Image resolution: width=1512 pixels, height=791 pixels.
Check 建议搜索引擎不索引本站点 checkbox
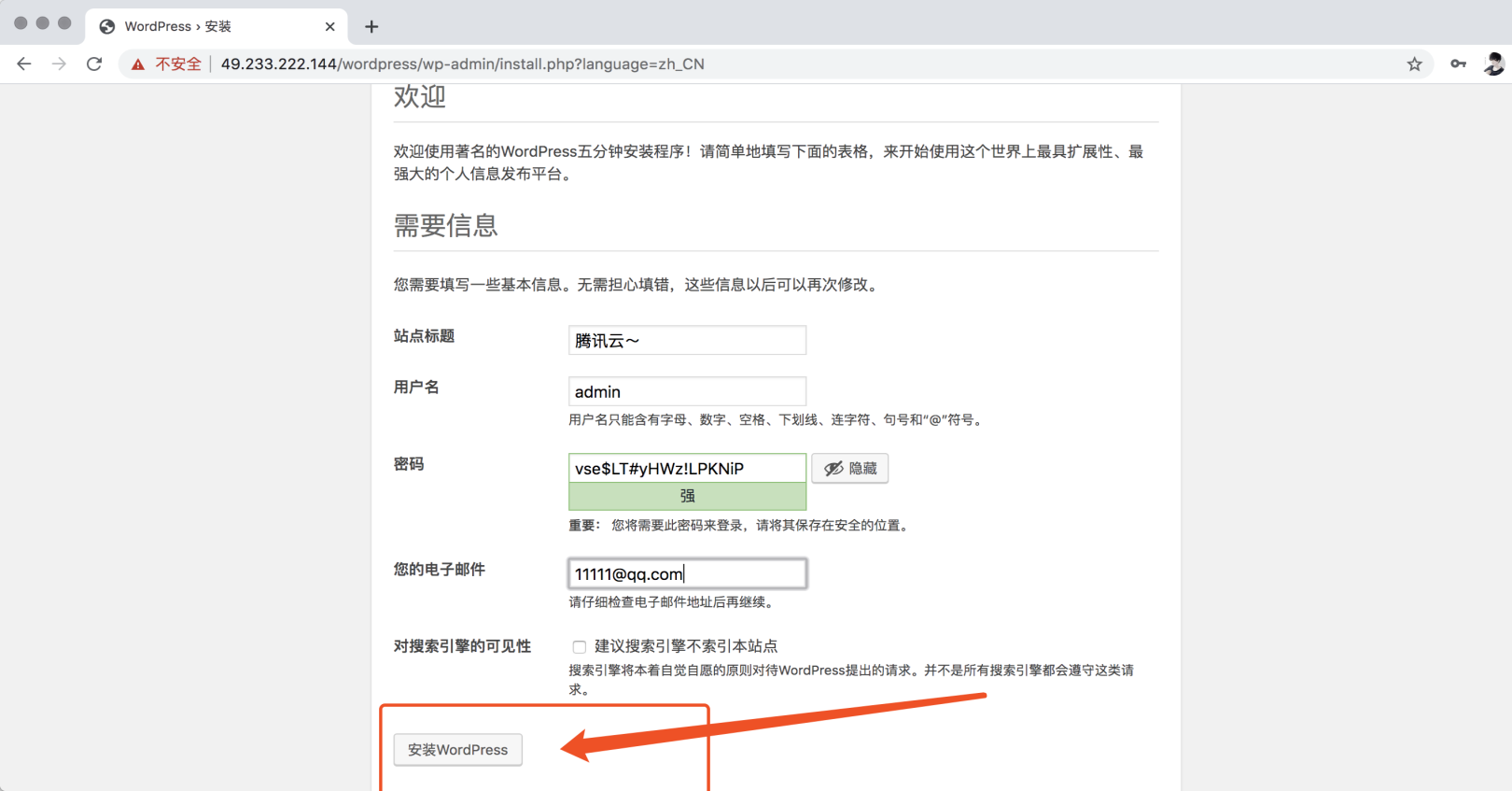coord(580,646)
